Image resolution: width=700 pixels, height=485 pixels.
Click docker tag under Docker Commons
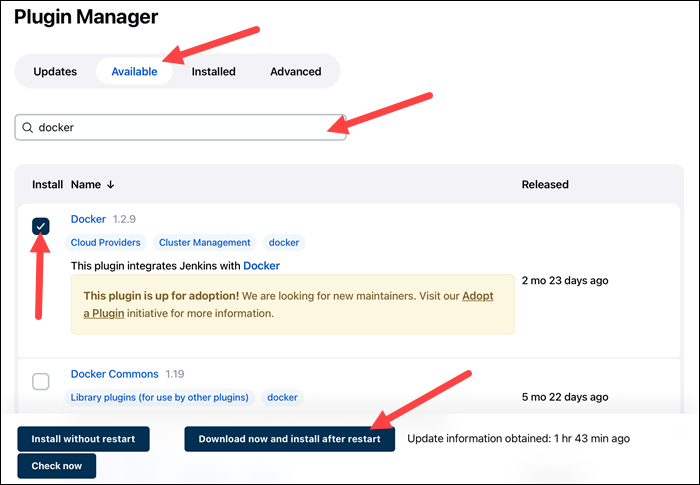(x=282, y=397)
